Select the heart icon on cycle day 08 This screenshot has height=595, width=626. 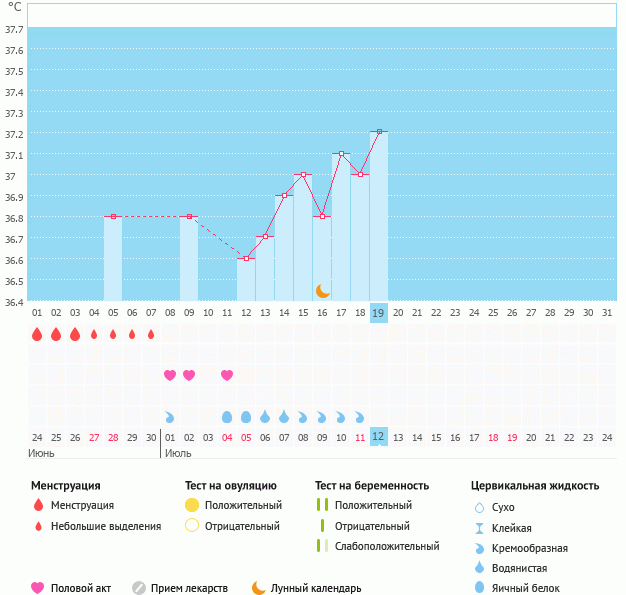170,375
